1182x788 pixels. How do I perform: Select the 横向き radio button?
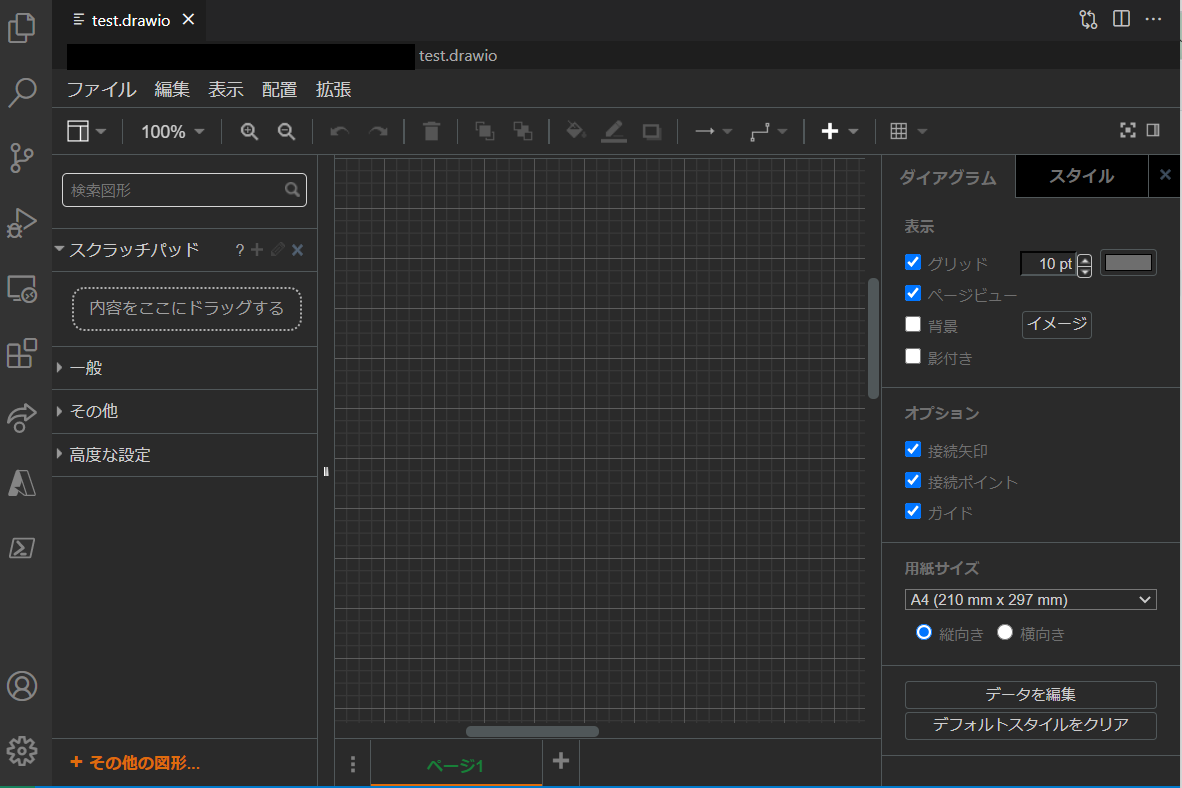[x=1004, y=632]
